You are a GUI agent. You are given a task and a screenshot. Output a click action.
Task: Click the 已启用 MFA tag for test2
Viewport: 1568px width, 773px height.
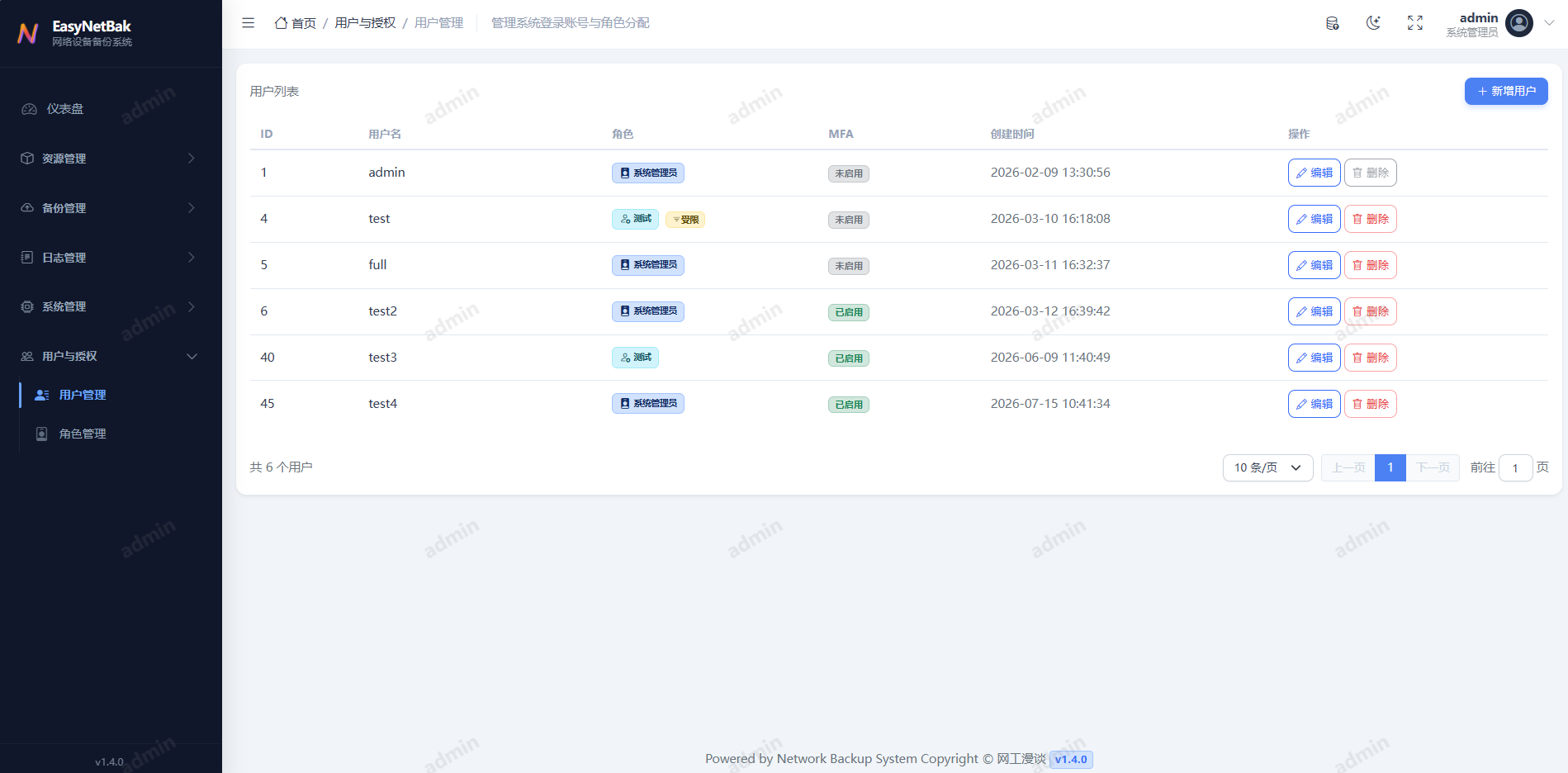pyautogui.click(x=849, y=312)
